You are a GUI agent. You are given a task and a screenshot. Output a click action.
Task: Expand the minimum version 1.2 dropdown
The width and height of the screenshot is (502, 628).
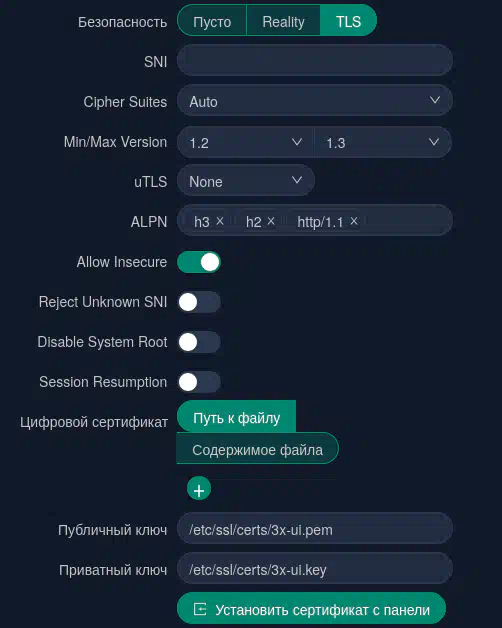click(x=245, y=142)
